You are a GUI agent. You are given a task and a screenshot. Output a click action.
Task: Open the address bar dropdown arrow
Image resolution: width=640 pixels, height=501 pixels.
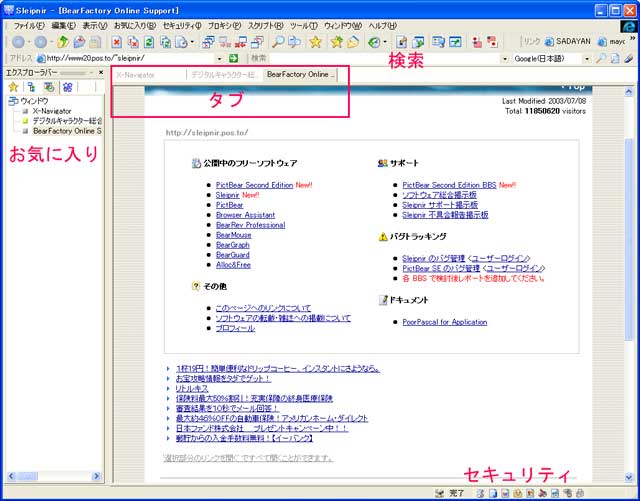[x=220, y=59]
